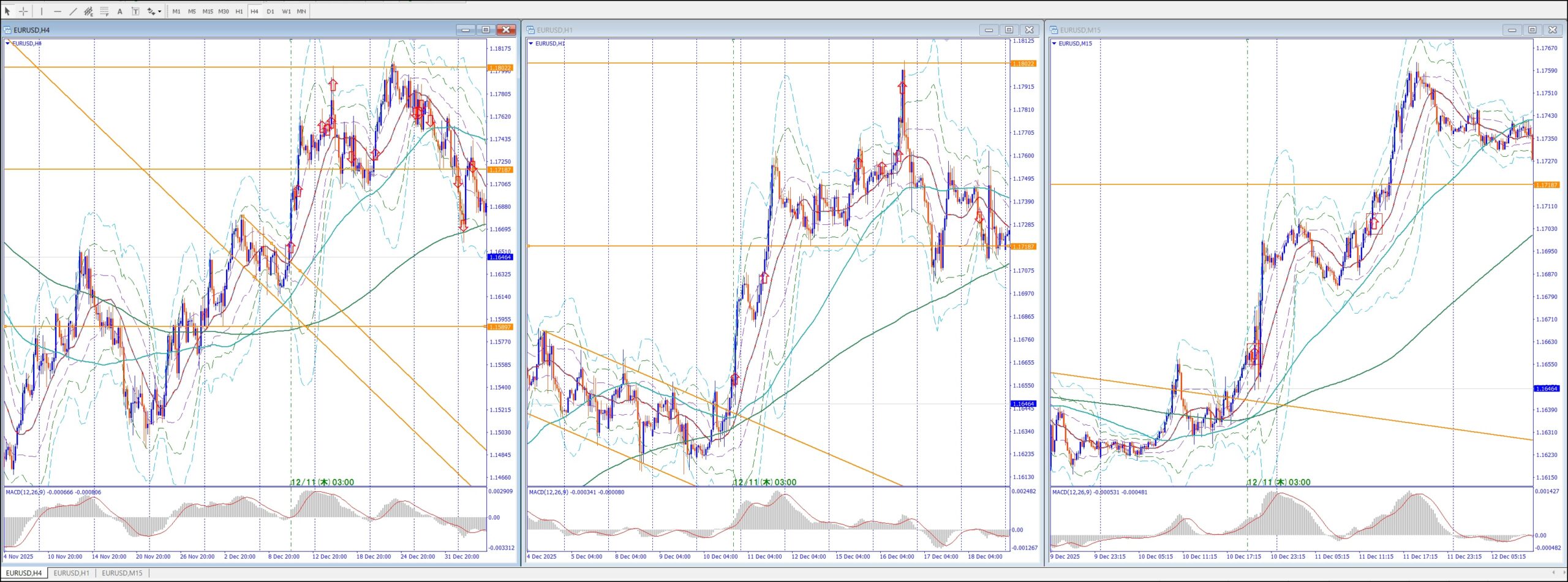This screenshot has width=1568, height=582.
Task: Open the EURUSD,H1 chart tab
Action: (71, 573)
